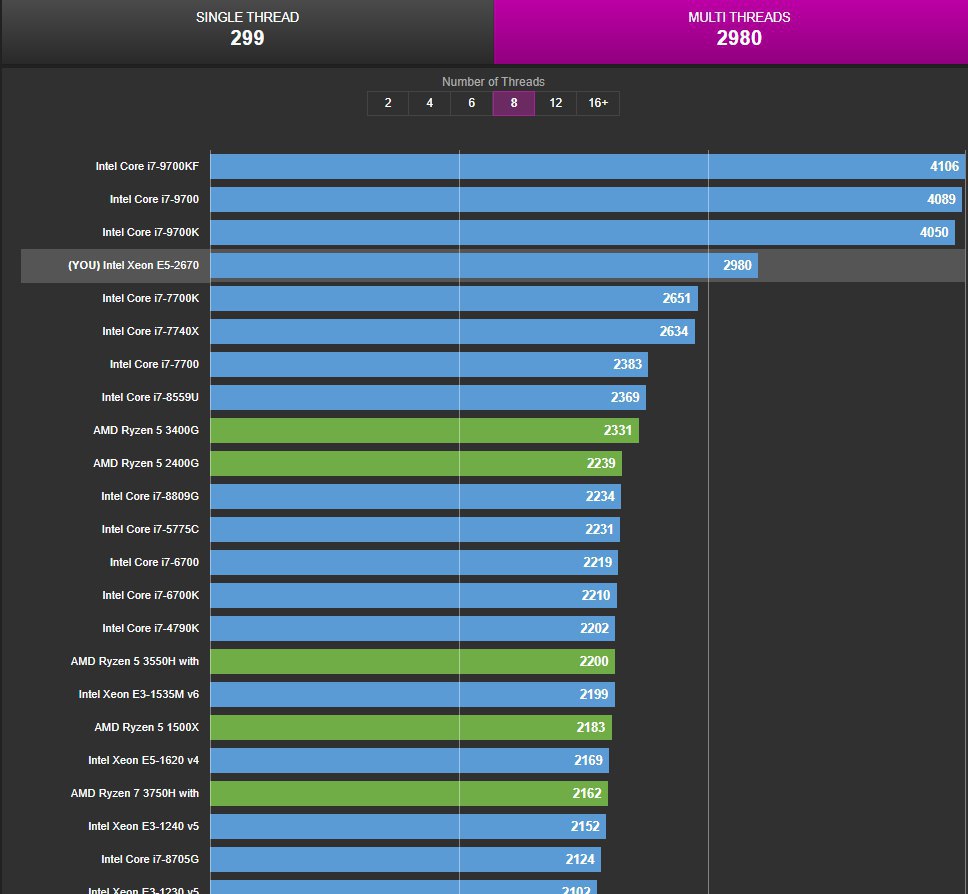Click the AMD Ryzen 5 1500X label
The image size is (968, 894).
(147, 728)
